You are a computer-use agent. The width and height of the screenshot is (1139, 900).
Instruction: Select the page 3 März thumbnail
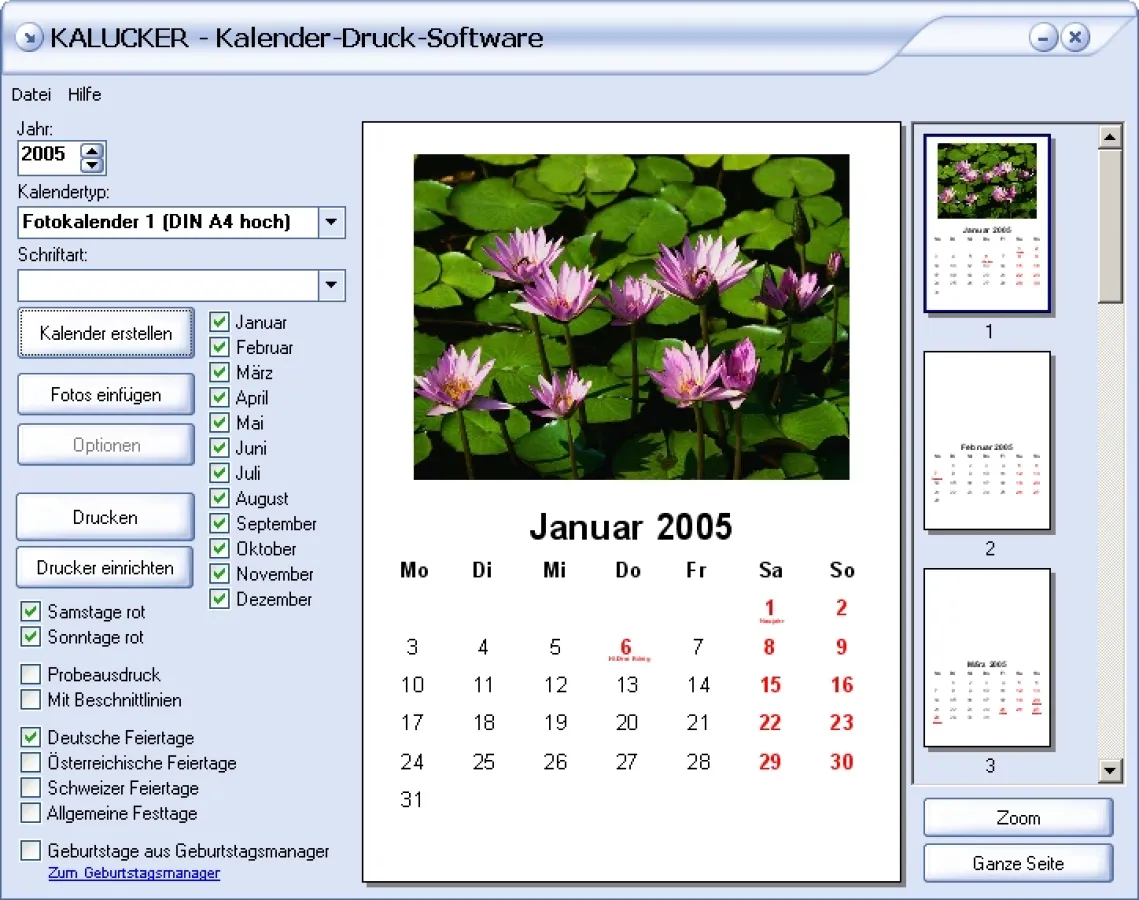(987, 658)
